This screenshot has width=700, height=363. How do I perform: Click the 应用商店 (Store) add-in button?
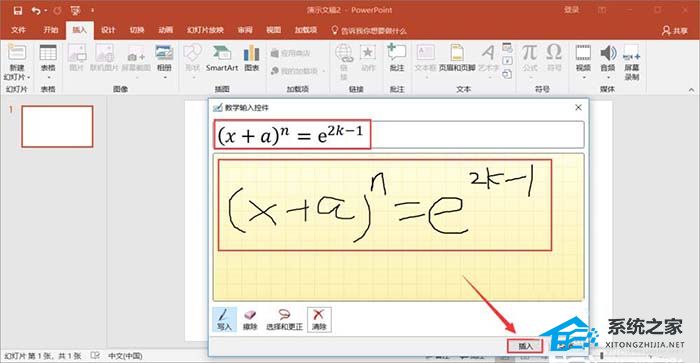[290, 53]
